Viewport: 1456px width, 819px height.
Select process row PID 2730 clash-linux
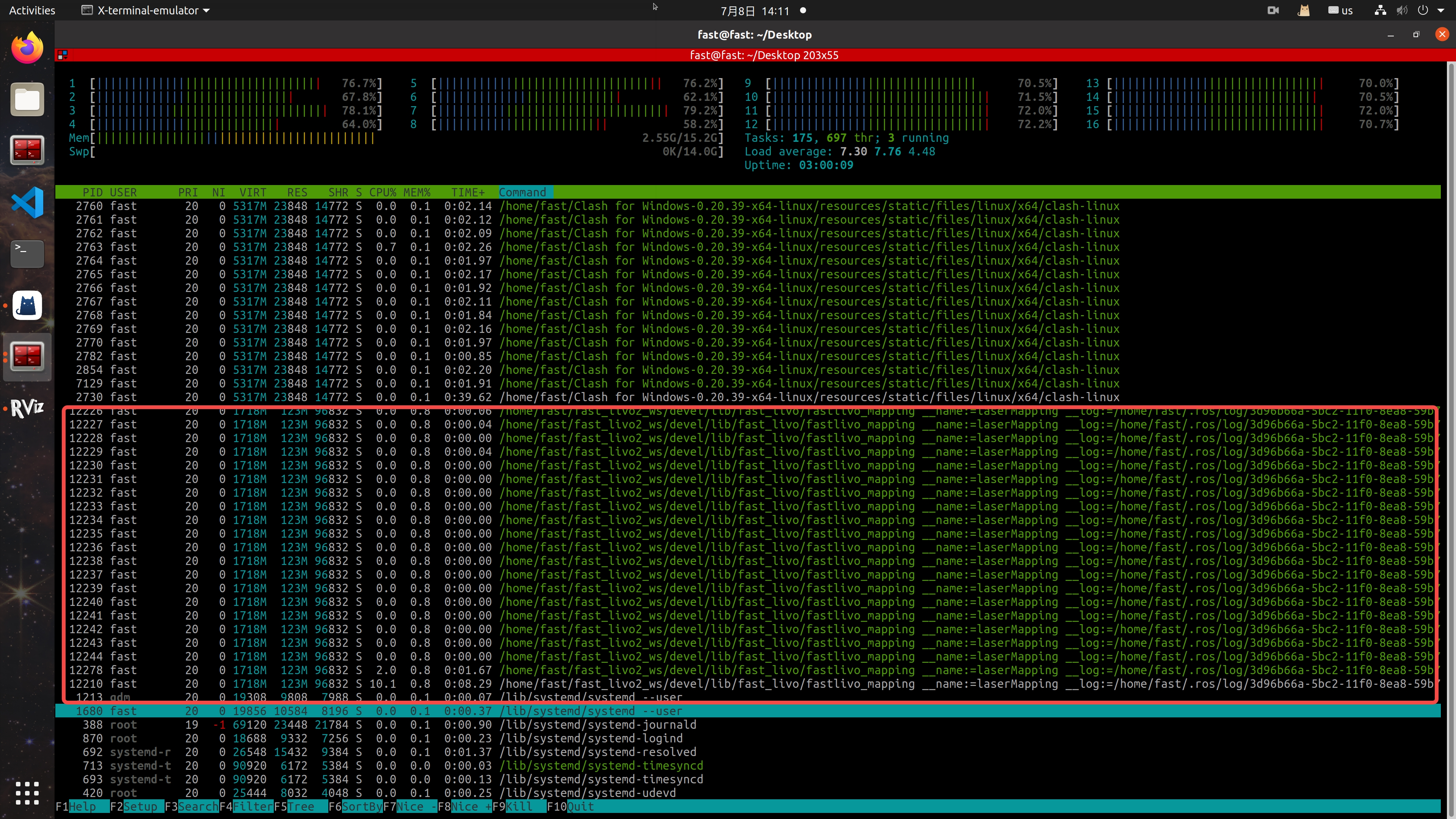tap(747, 397)
